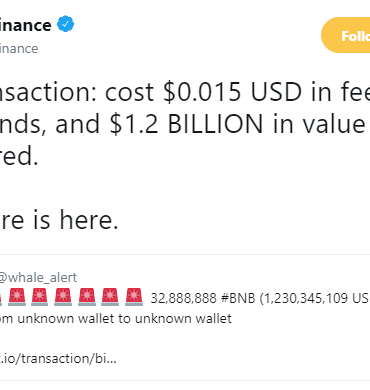Click the "red." line of tweet text
This screenshot has width=370, height=390.
(x=19, y=156)
